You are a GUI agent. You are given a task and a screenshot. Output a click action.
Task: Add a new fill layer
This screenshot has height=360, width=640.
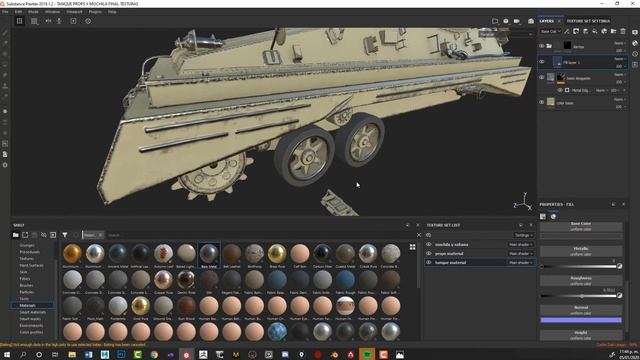click(x=595, y=31)
